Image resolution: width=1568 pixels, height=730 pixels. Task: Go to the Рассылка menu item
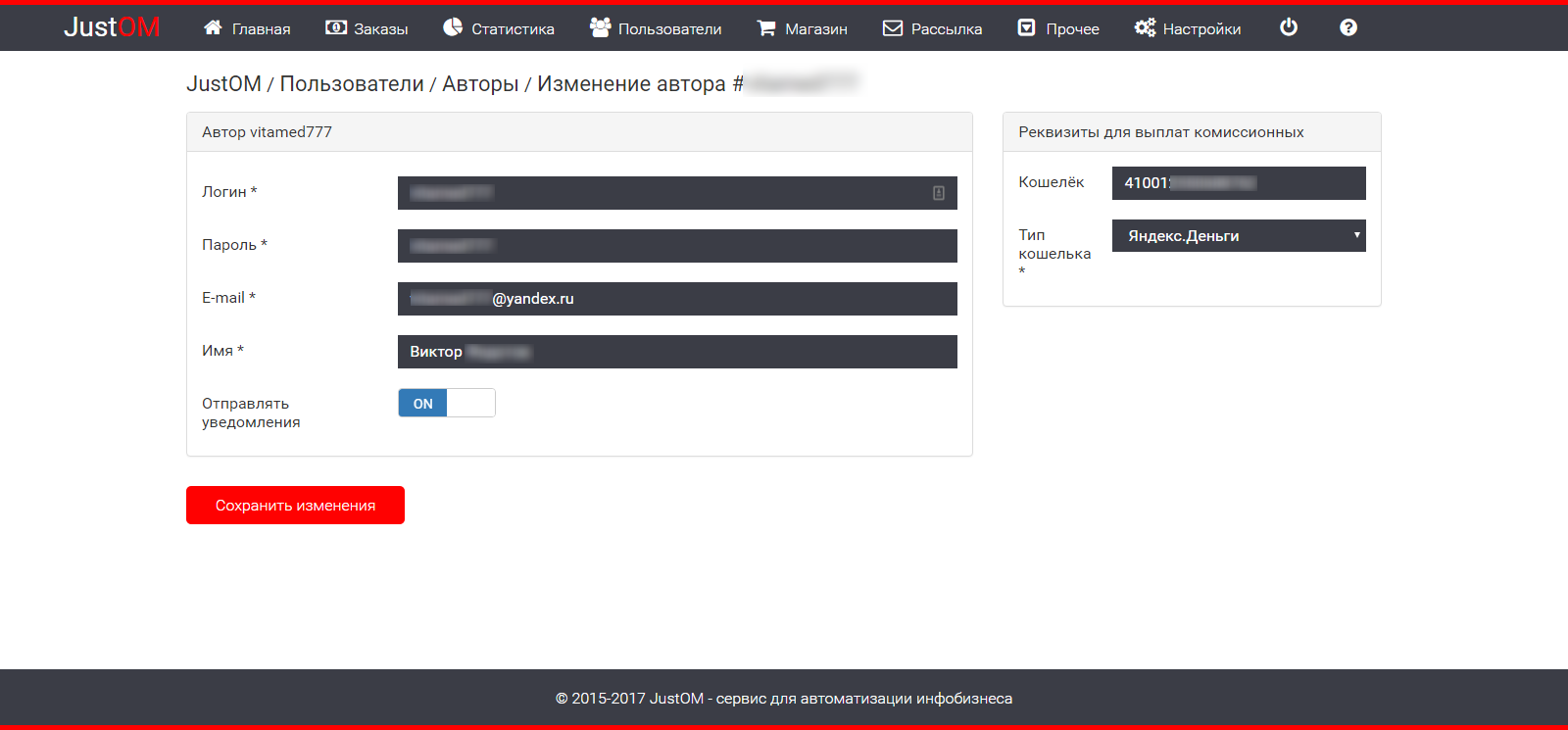933,28
